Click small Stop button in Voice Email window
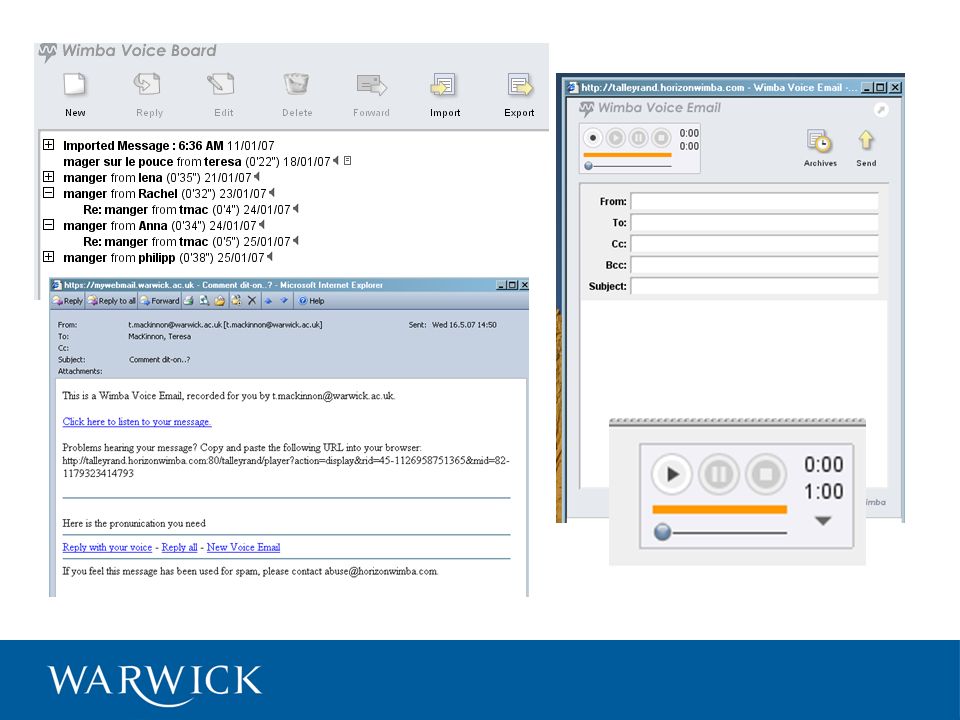960x720 pixels. tap(661, 138)
